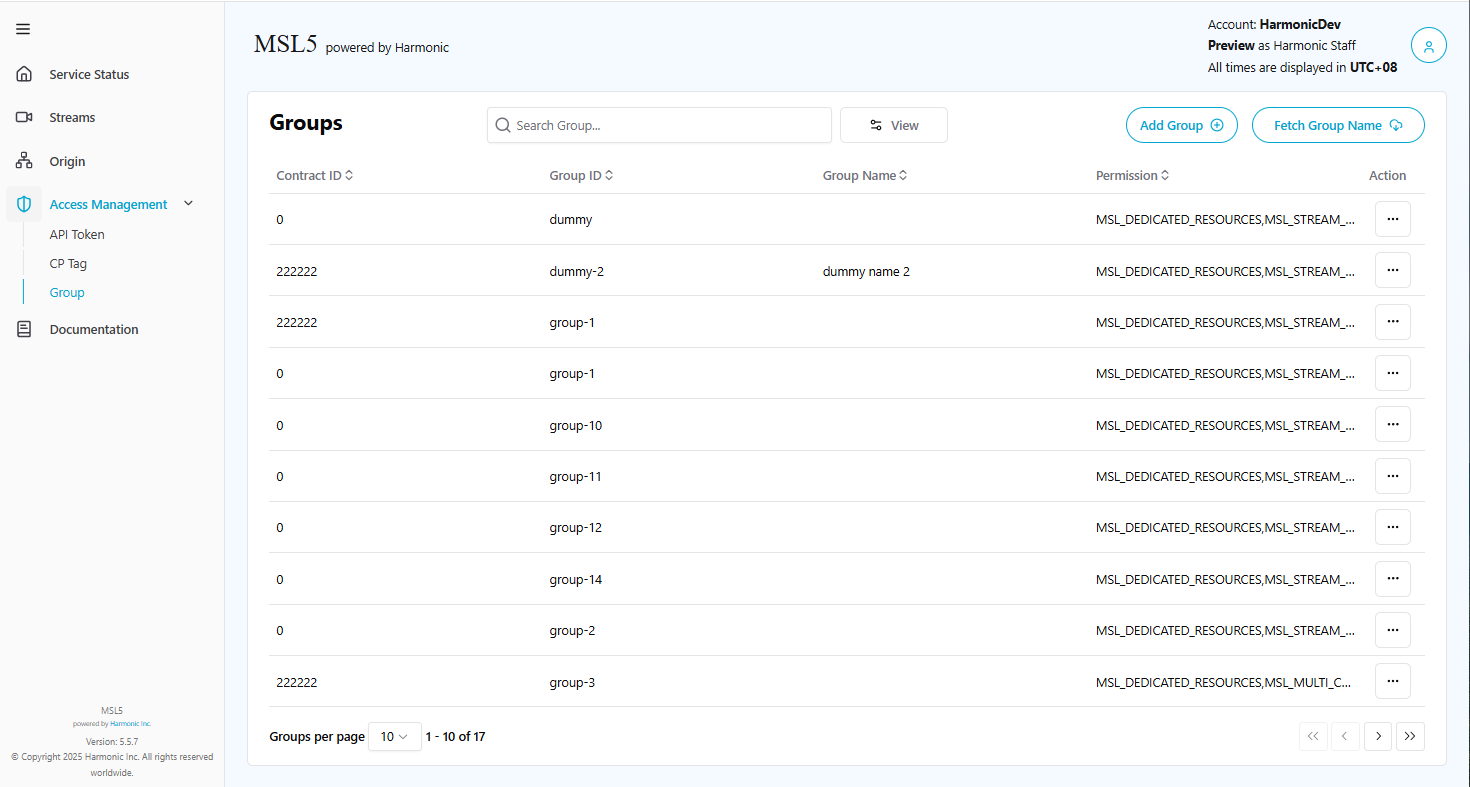
Task: Open the View column options
Action: point(893,125)
